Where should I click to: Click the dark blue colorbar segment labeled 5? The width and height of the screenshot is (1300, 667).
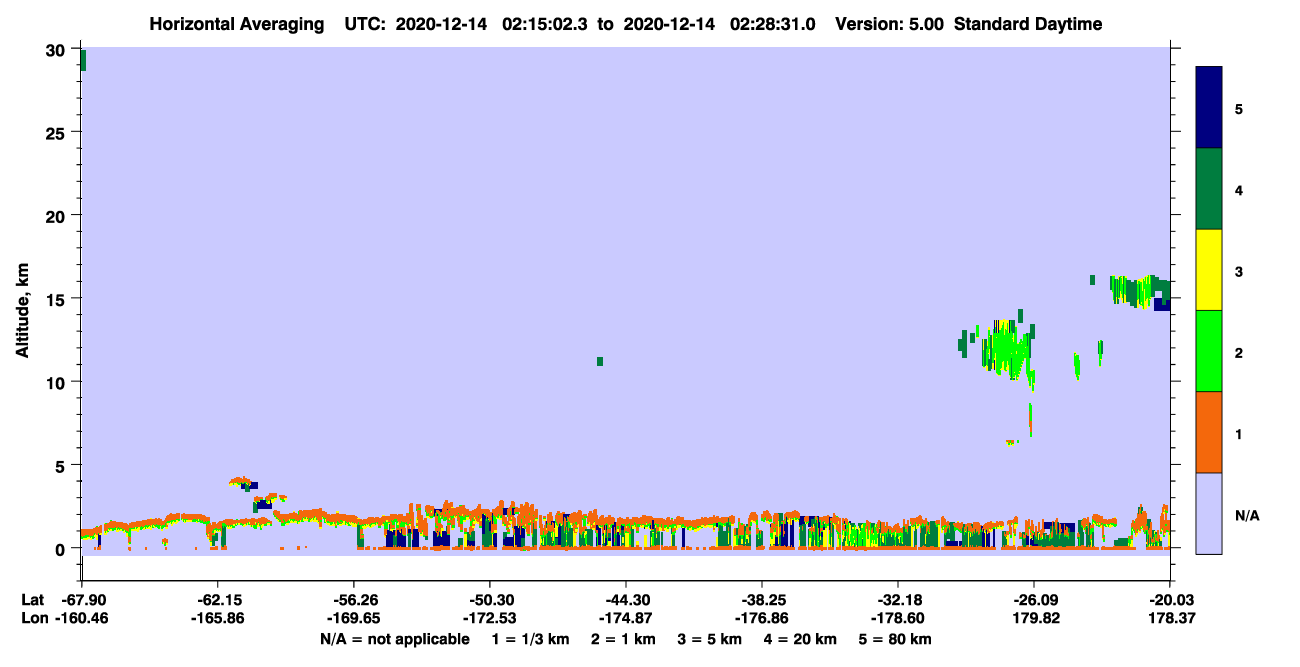[1209, 108]
